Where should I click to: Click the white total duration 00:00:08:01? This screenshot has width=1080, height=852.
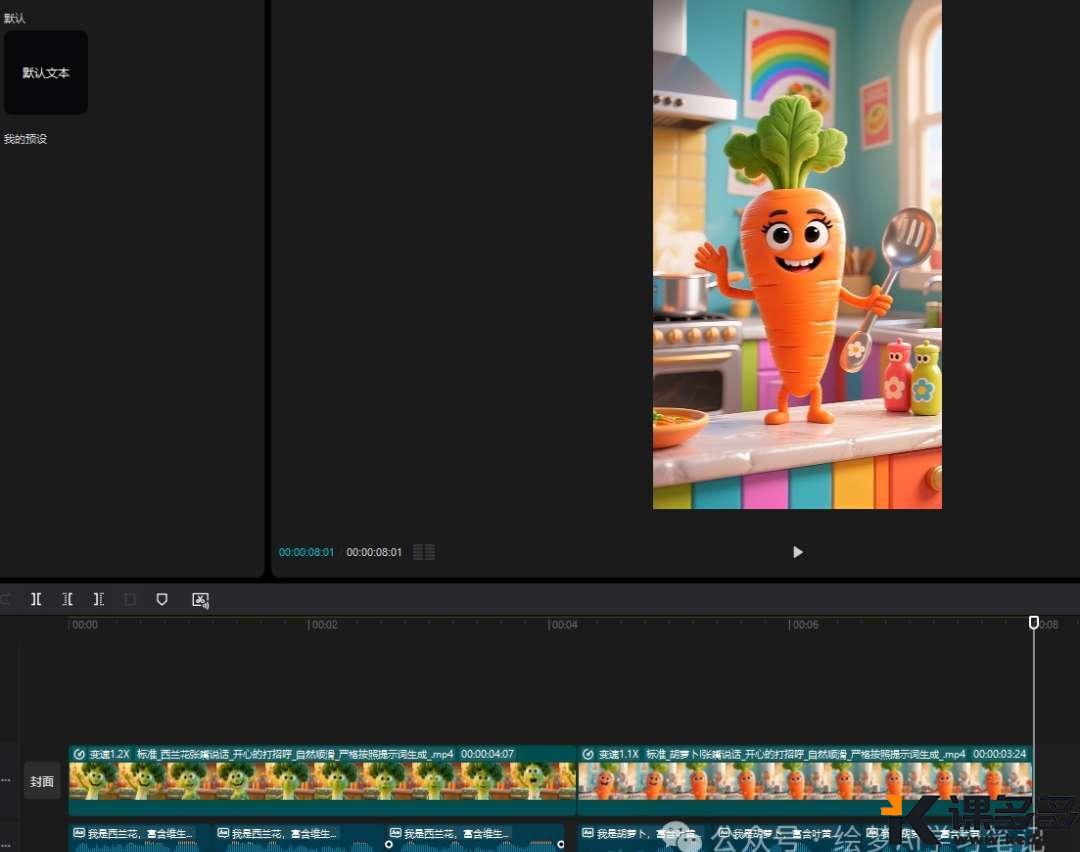coord(374,552)
